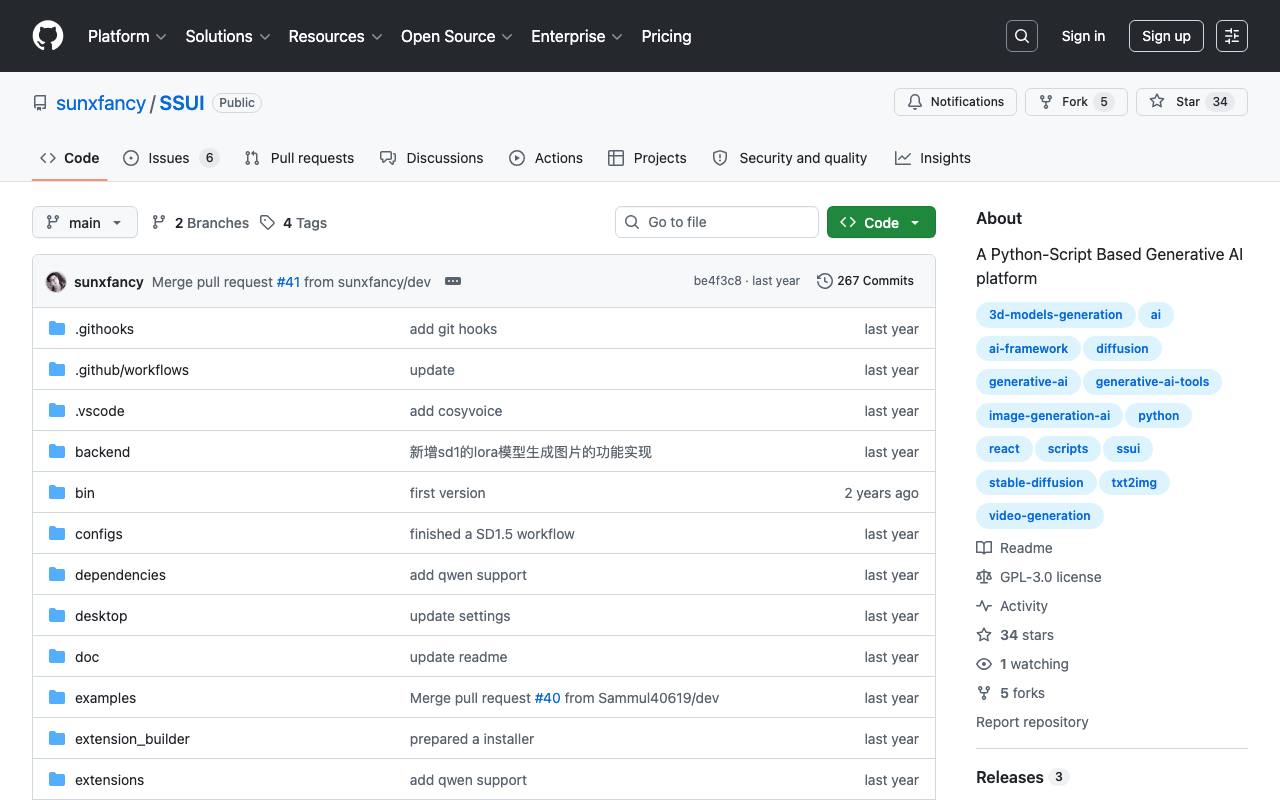Screen dimensions: 1280x800
Task: Click the backend folder icon
Action: click(57, 451)
